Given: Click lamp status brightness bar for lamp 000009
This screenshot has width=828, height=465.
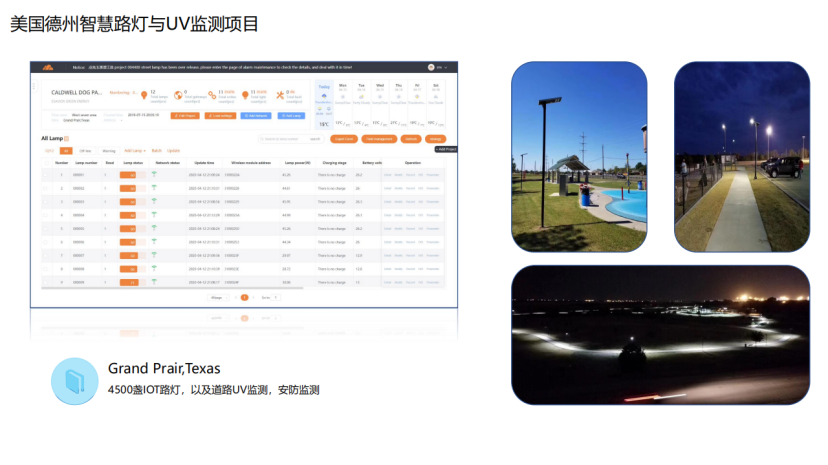Looking at the screenshot, I should (x=133, y=282).
